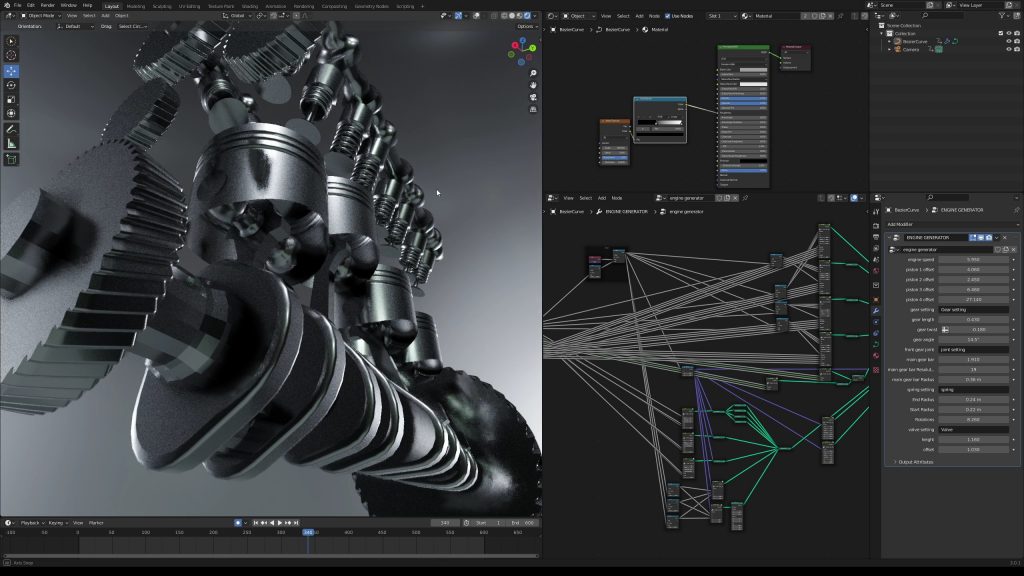This screenshot has height=576, width=1024.
Task: Pick the Measure tool
Action: [10, 142]
